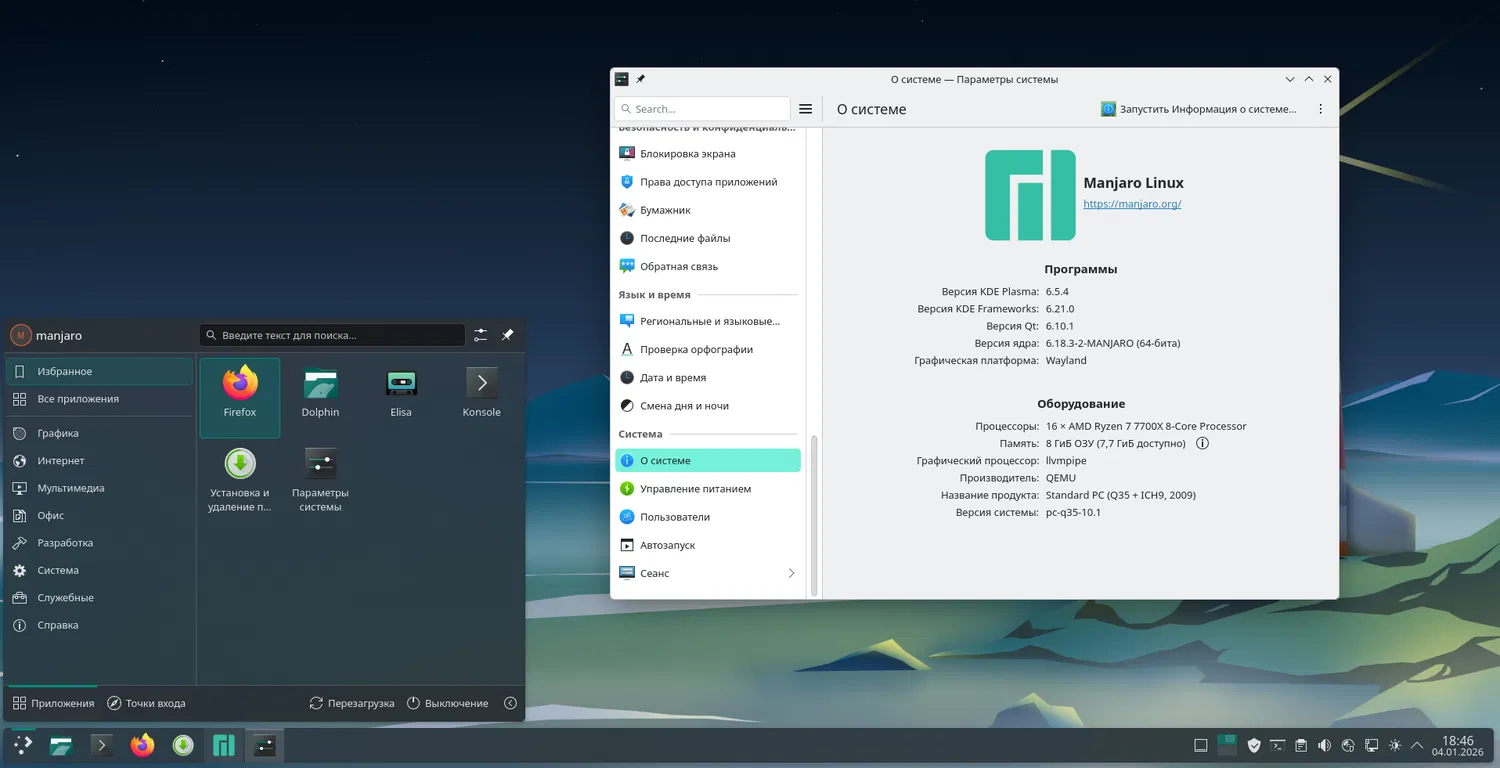Open 'Параметры системы' from launcher favorites

(320, 479)
